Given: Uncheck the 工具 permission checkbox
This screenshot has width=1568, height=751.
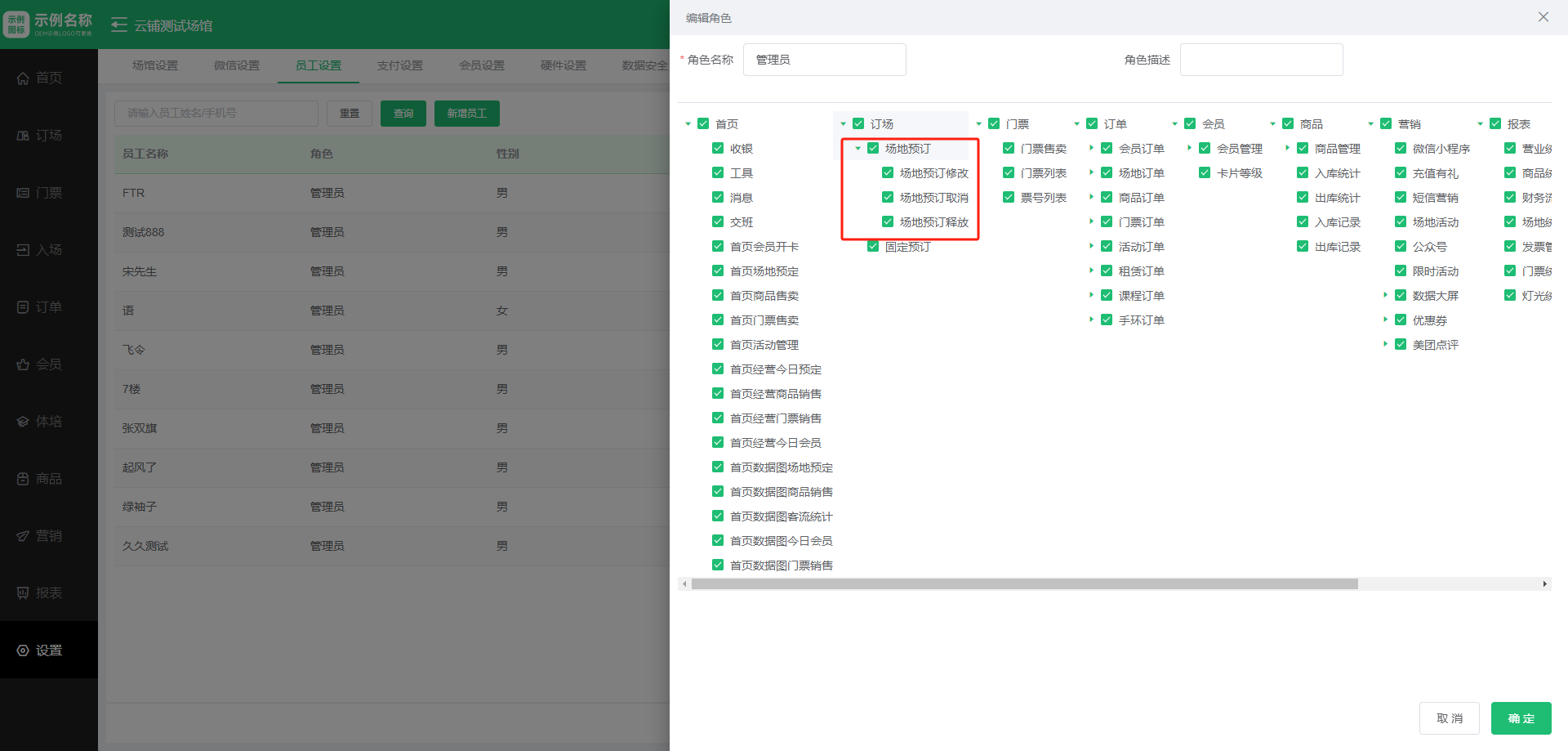Looking at the screenshot, I should click(x=718, y=172).
